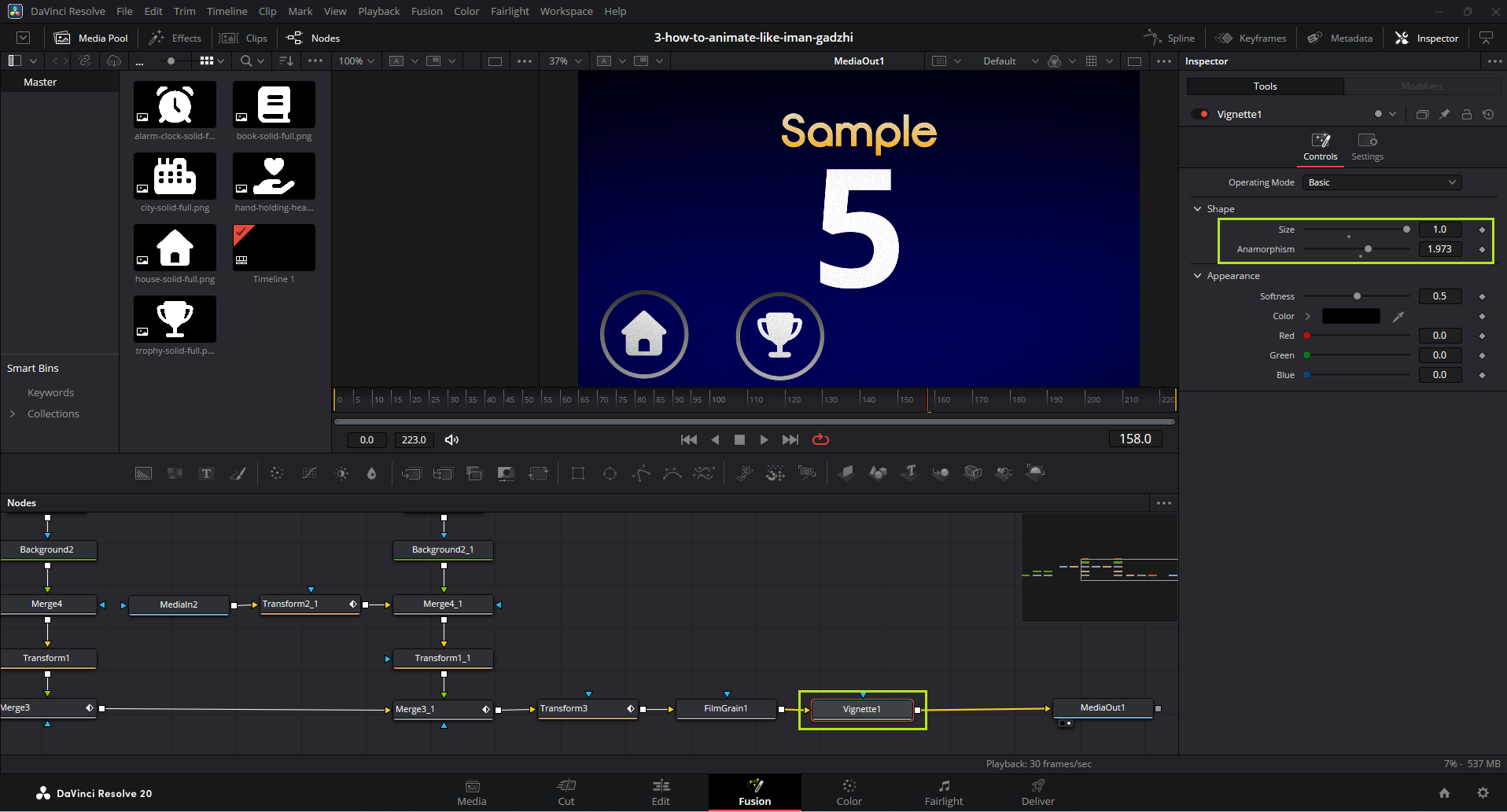This screenshot has width=1507, height=812.
Task: Add a Rectangle mask from toolbar
Action: [x=578, y=473]
